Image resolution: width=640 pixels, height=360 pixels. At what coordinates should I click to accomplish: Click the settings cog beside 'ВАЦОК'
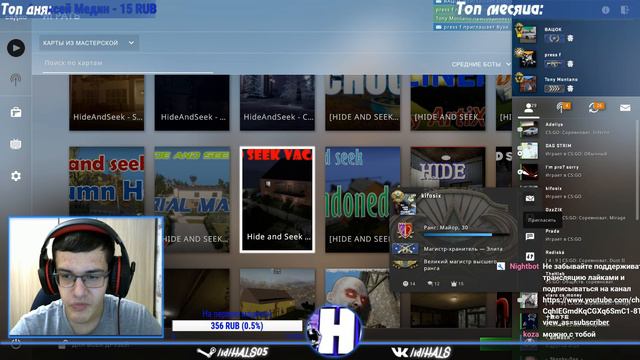tap(570, 38)
